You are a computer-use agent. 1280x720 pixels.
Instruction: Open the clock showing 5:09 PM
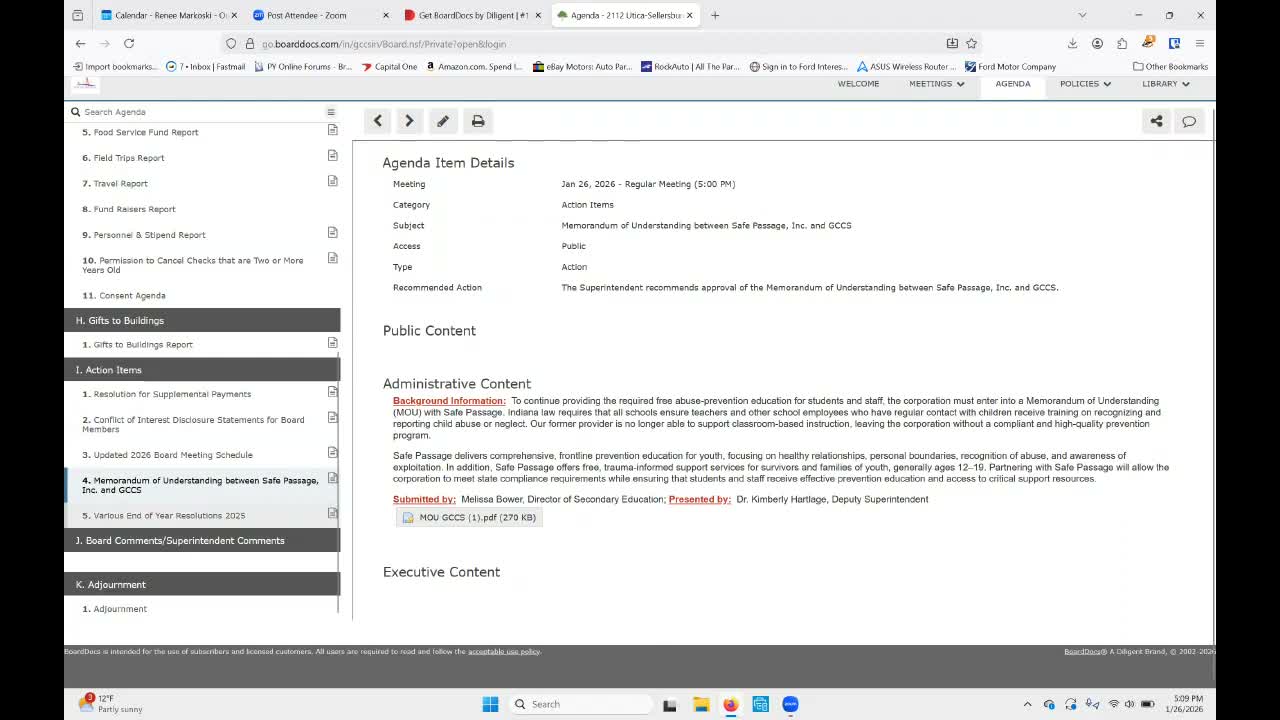(x=1184, y=704)
